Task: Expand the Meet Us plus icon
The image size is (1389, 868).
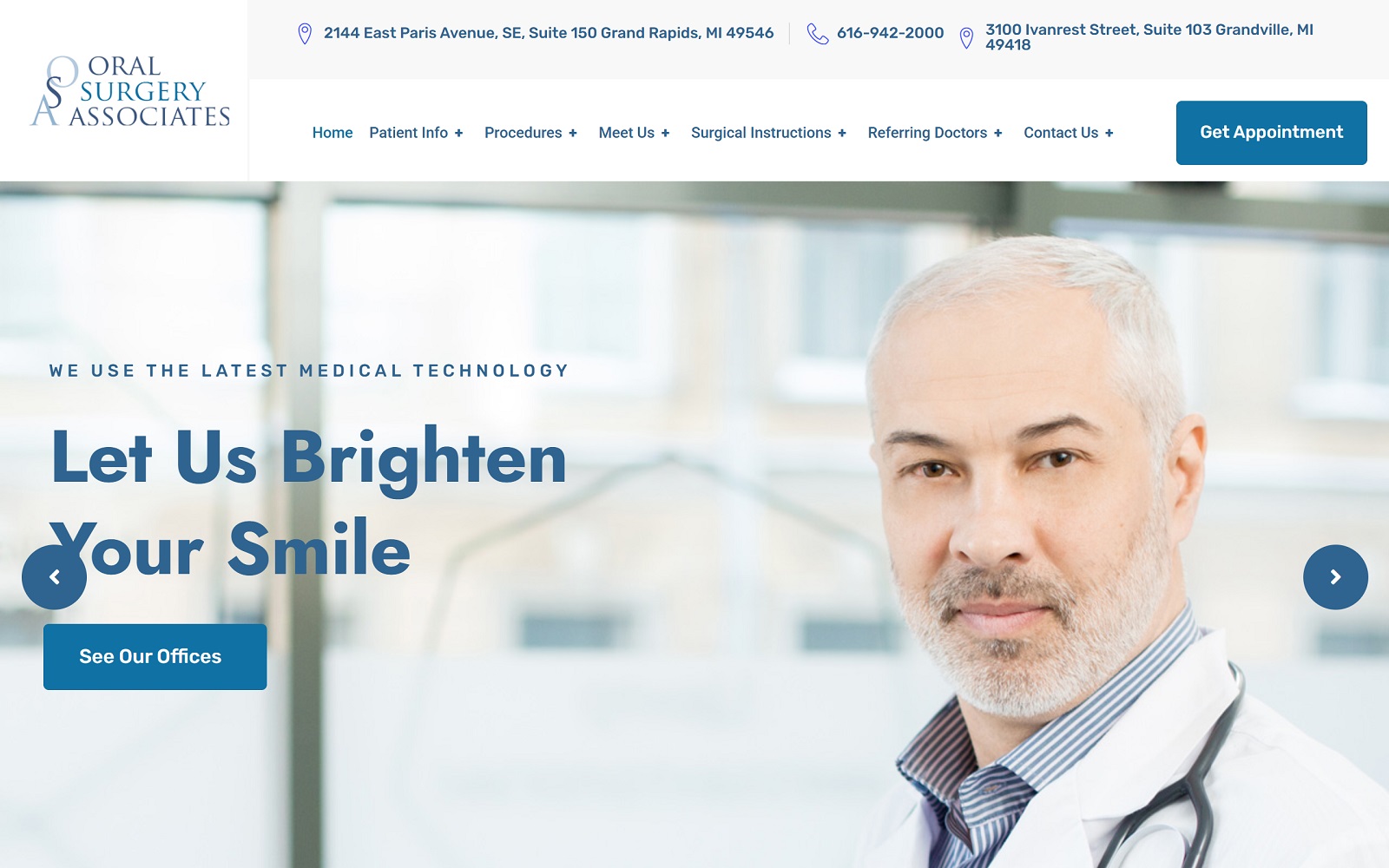Action: [x=665, y=133]
